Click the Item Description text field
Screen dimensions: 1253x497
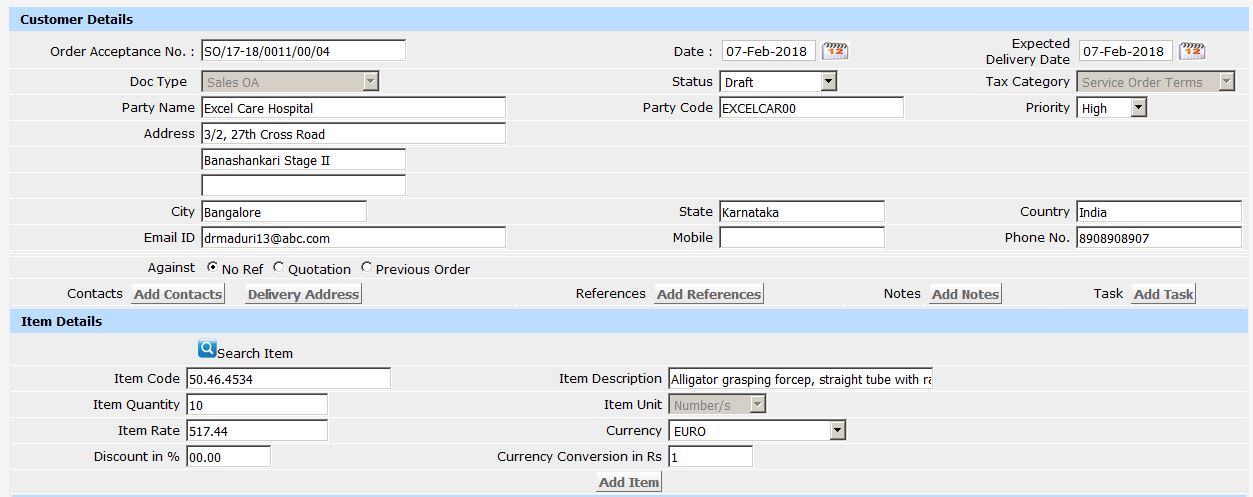coord(800,379)
